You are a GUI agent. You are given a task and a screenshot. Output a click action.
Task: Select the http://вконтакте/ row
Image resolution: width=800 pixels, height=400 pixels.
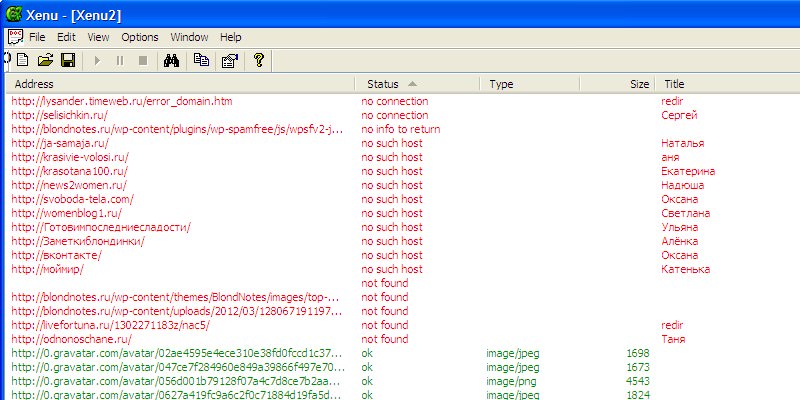tap(403, 255)
